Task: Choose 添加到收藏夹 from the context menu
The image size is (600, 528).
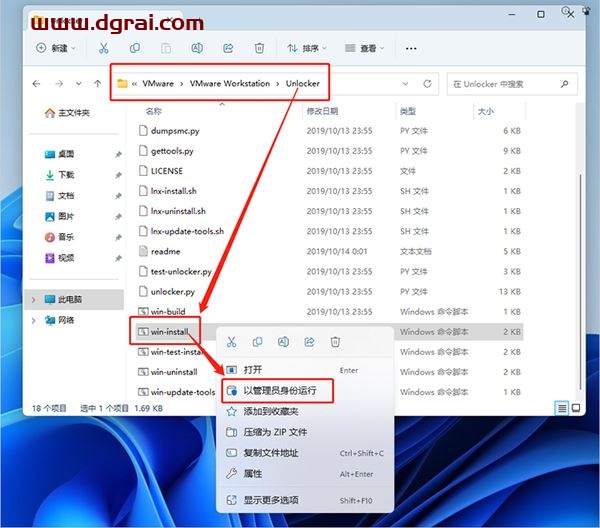Action: [x=305, y=412]
